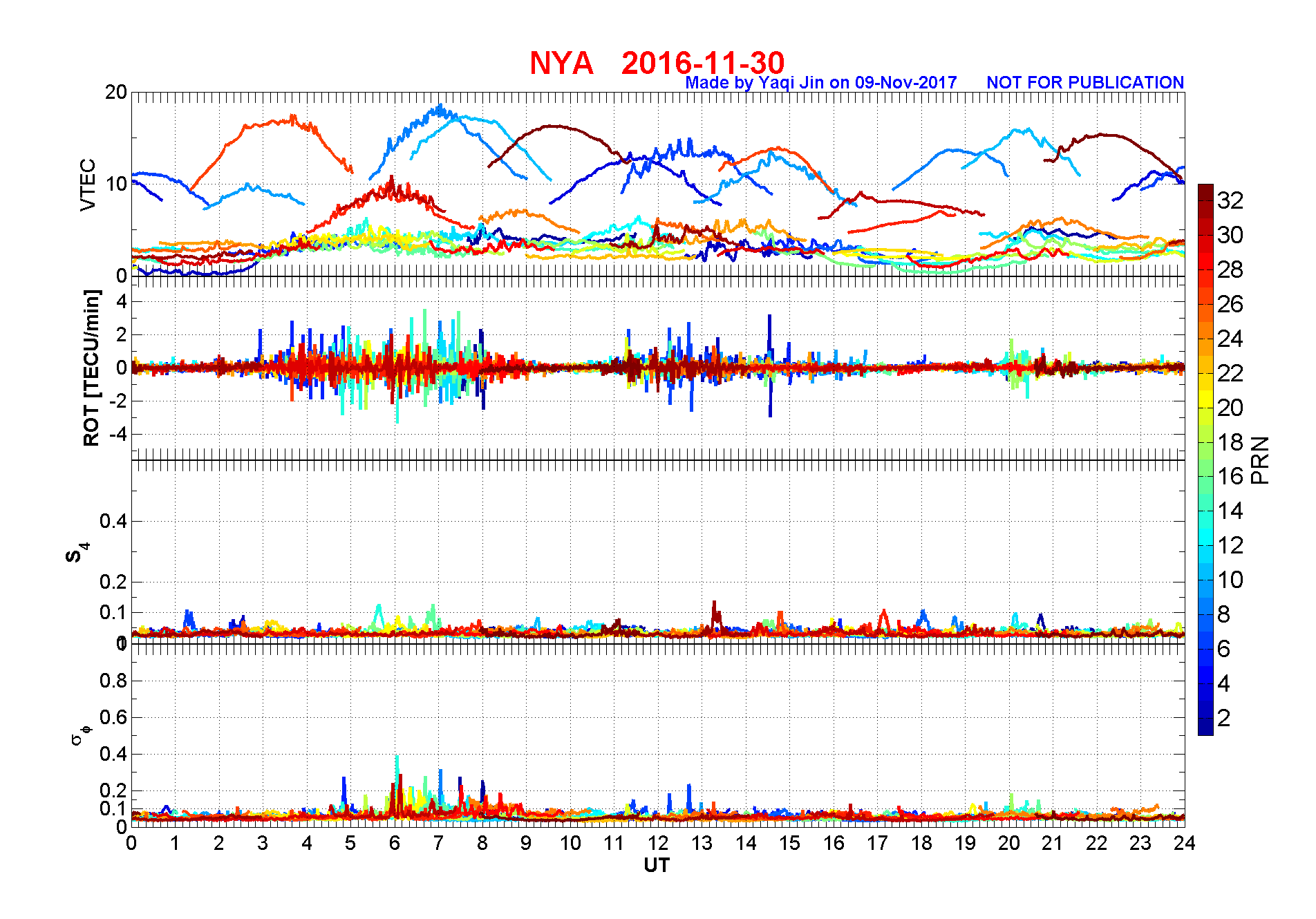Click the "ROT [TECU/min]" y-axis label
The height and width of the screenshot is (919, 1316).
pos(91,368)
